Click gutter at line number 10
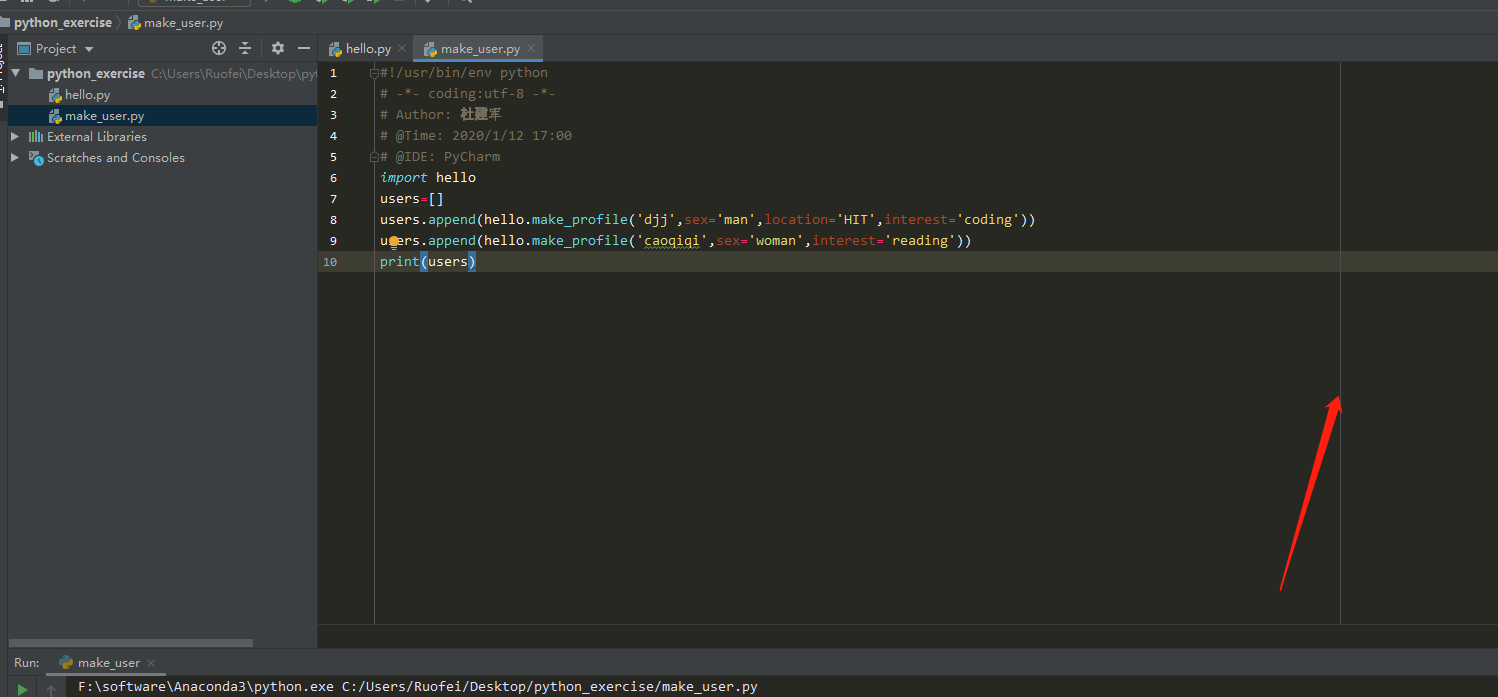Viewport: 1498px width, 697px height. tap(330, 262)
